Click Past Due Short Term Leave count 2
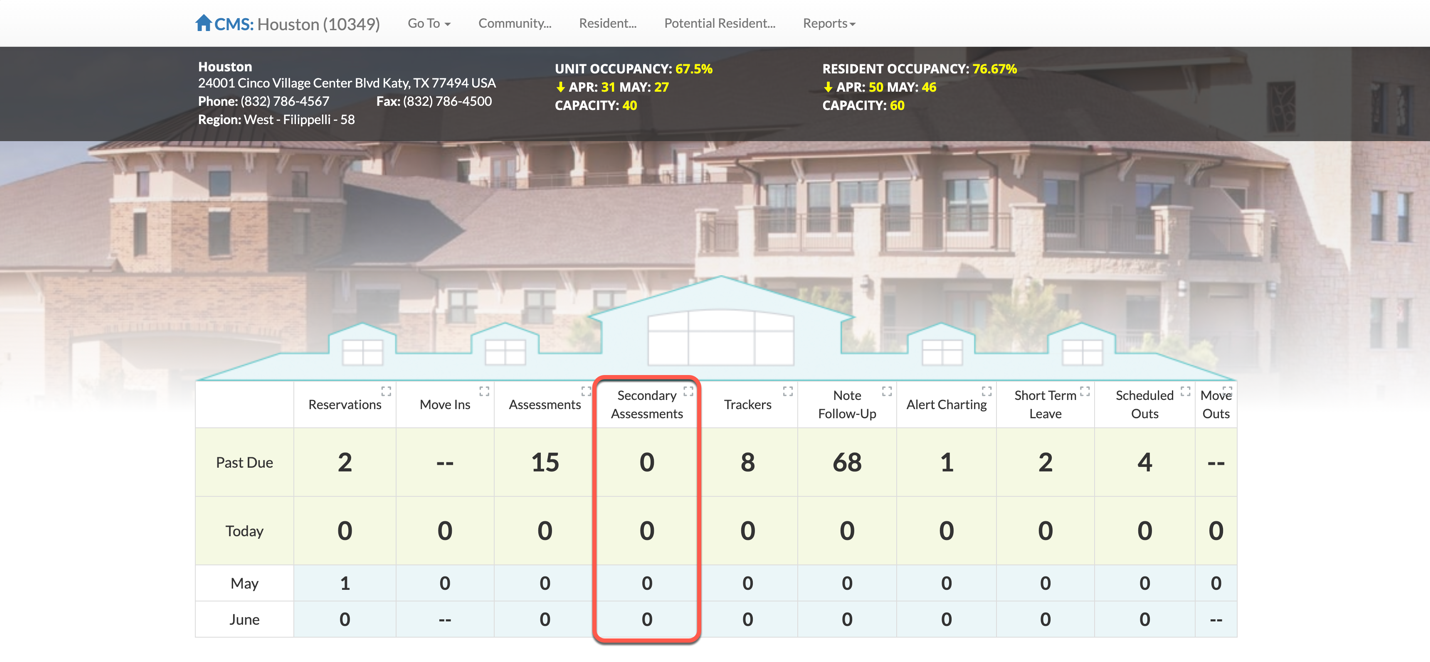 point(1045,462)
